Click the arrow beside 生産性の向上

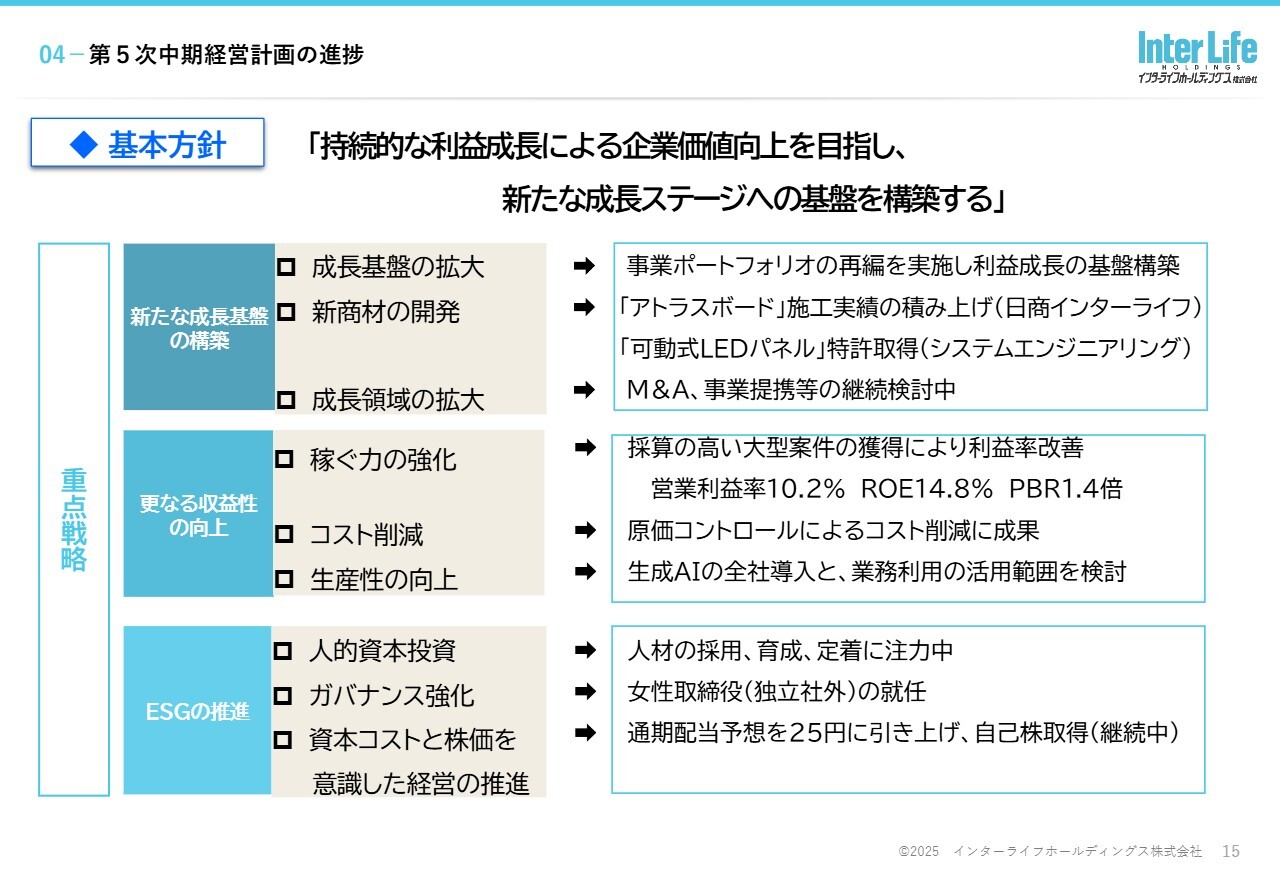tap(585, 572)
